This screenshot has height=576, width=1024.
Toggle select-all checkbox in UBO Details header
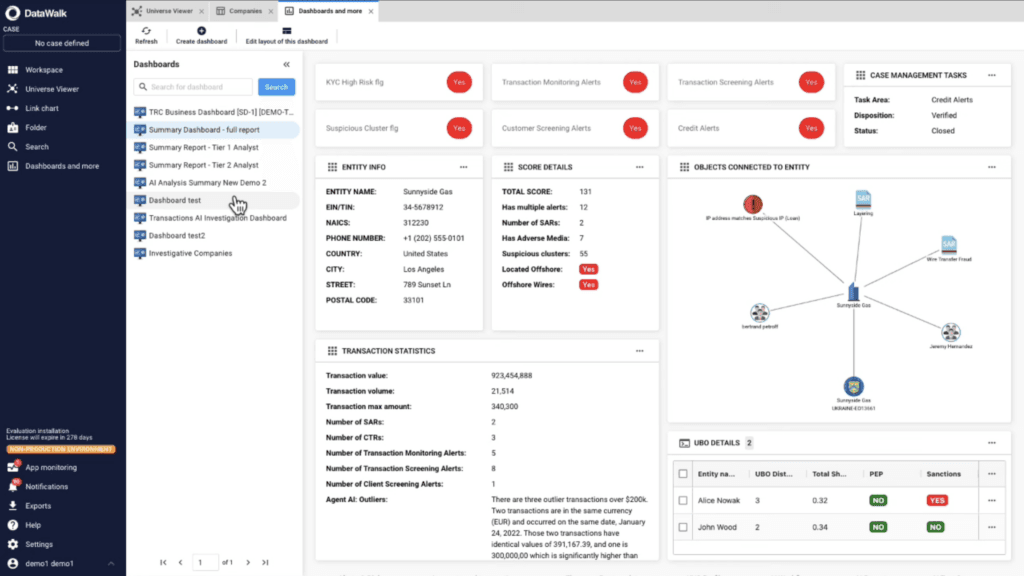683,473
